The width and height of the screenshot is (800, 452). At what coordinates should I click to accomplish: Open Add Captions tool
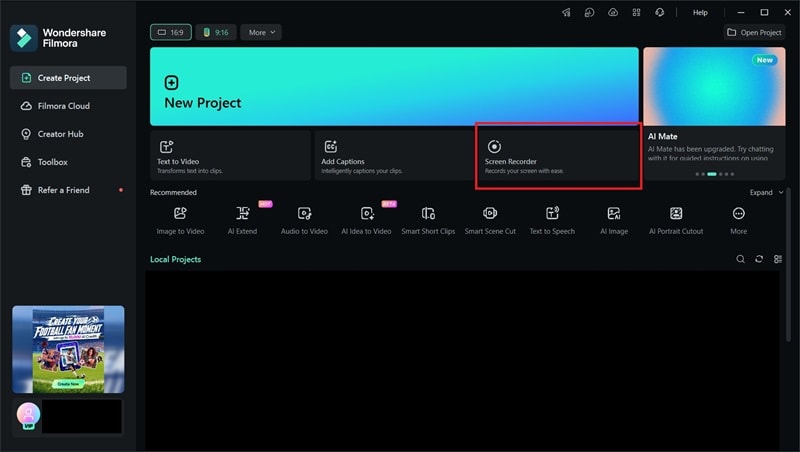[x=394, y=156]
